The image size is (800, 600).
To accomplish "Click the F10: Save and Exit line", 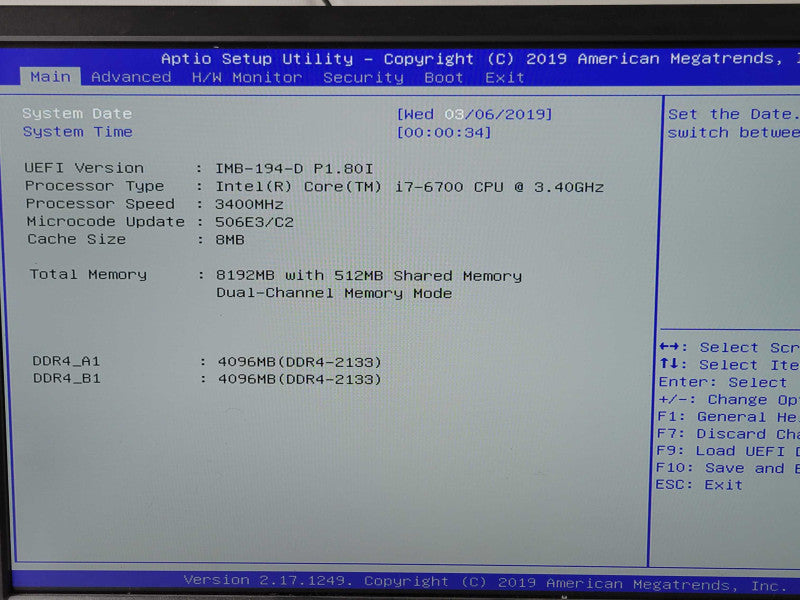I will [728, 468].
